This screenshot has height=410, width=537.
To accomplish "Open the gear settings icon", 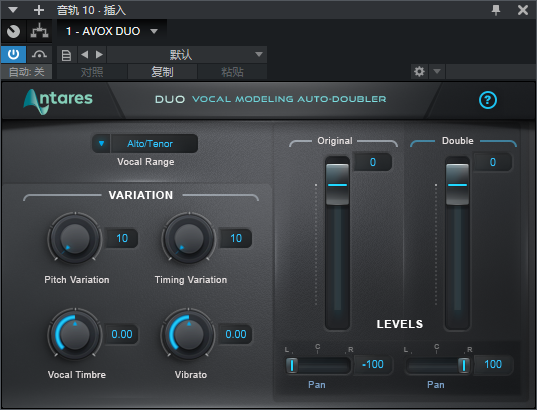I will pyautogui.click(x=419, y=72).
